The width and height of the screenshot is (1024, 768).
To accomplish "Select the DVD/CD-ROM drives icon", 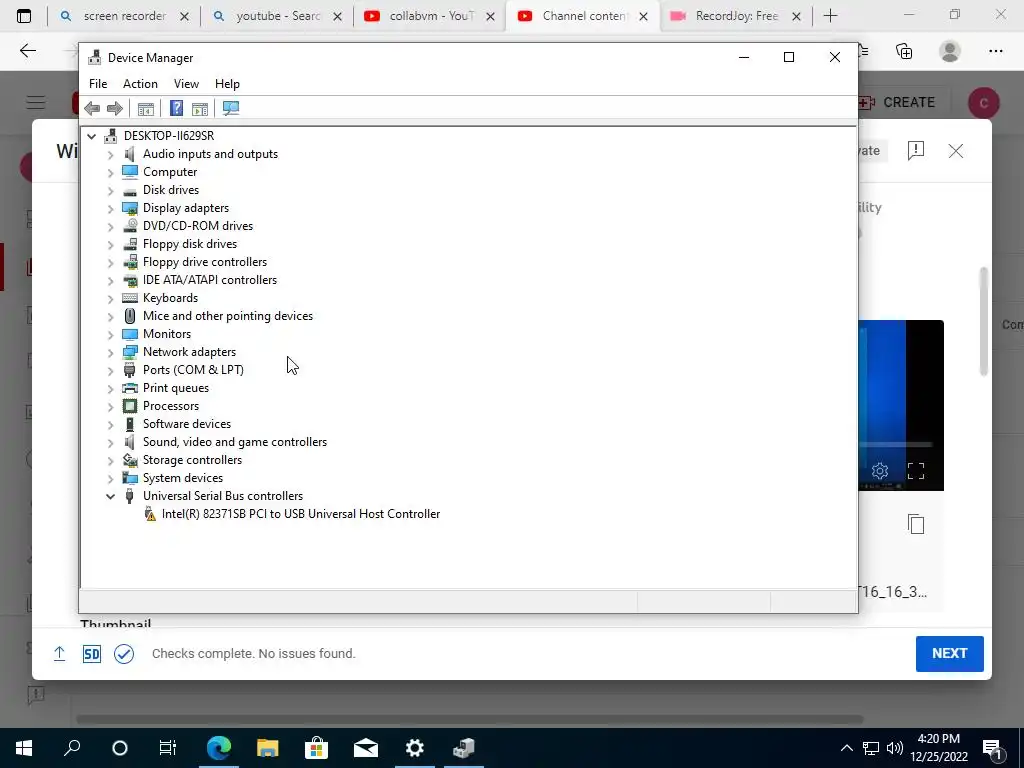I will coord(130,226).
